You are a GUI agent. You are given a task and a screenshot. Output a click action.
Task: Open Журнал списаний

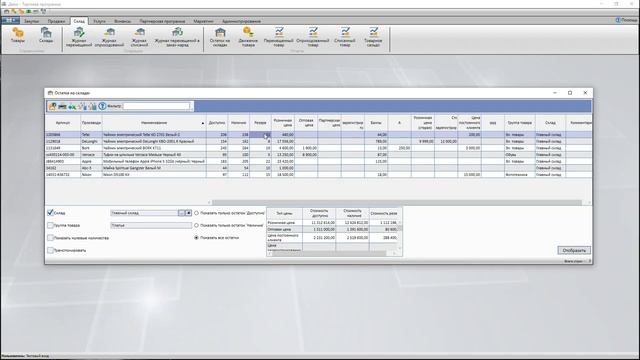139,38
